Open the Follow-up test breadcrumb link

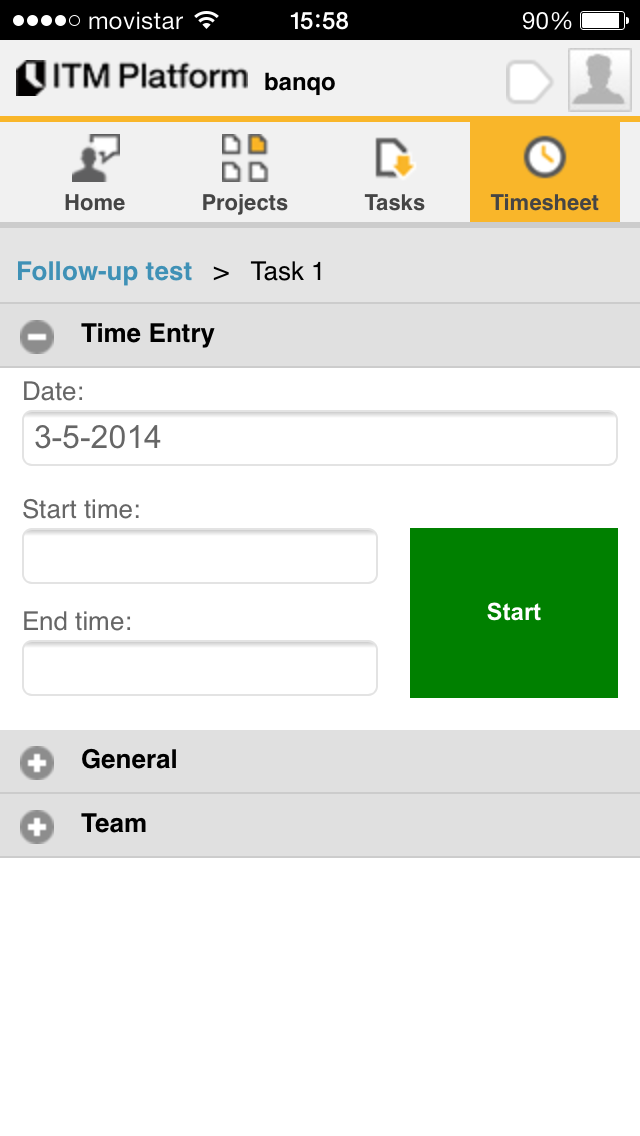click(x=104, y=272)
